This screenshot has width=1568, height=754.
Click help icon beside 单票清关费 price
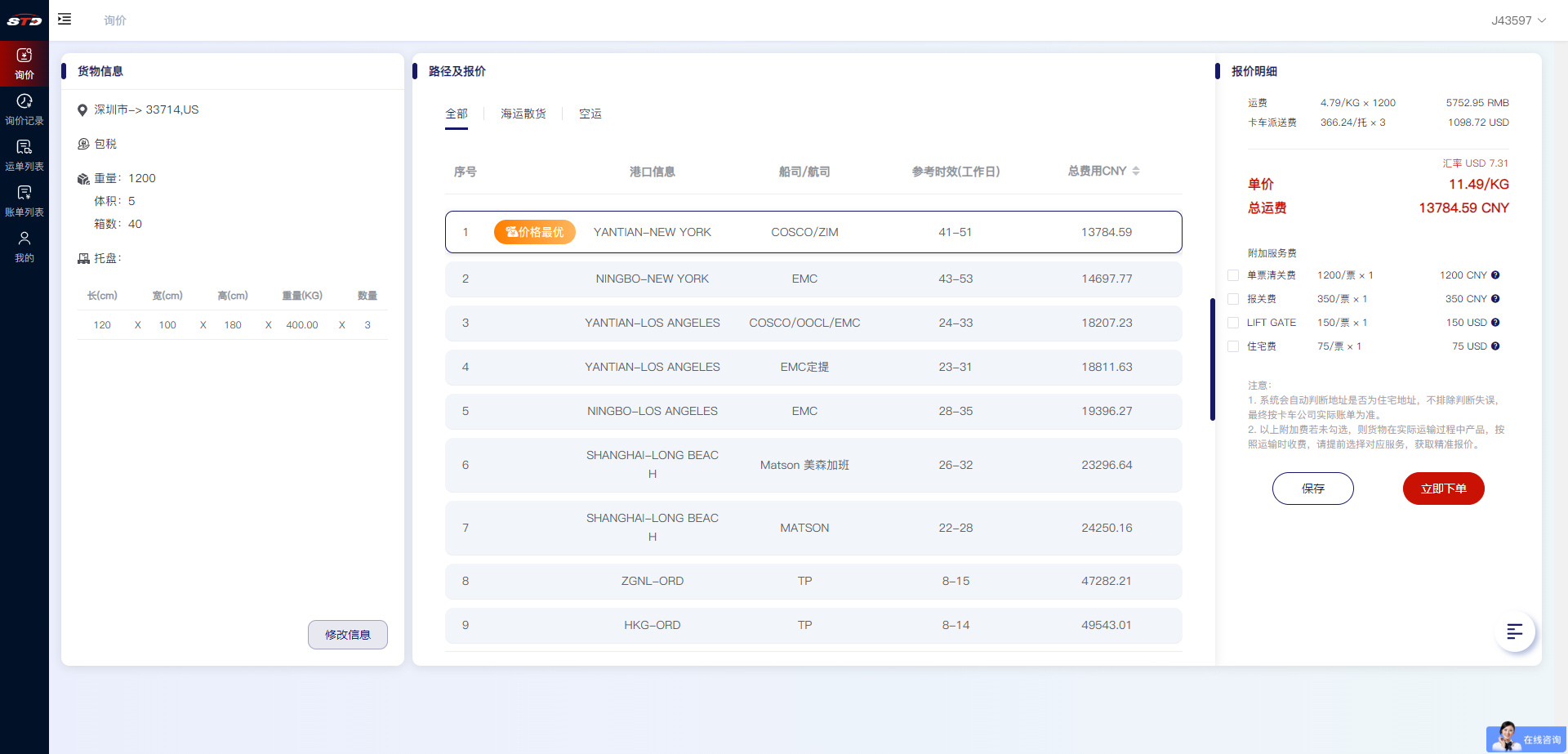(x=1495, y=275)
